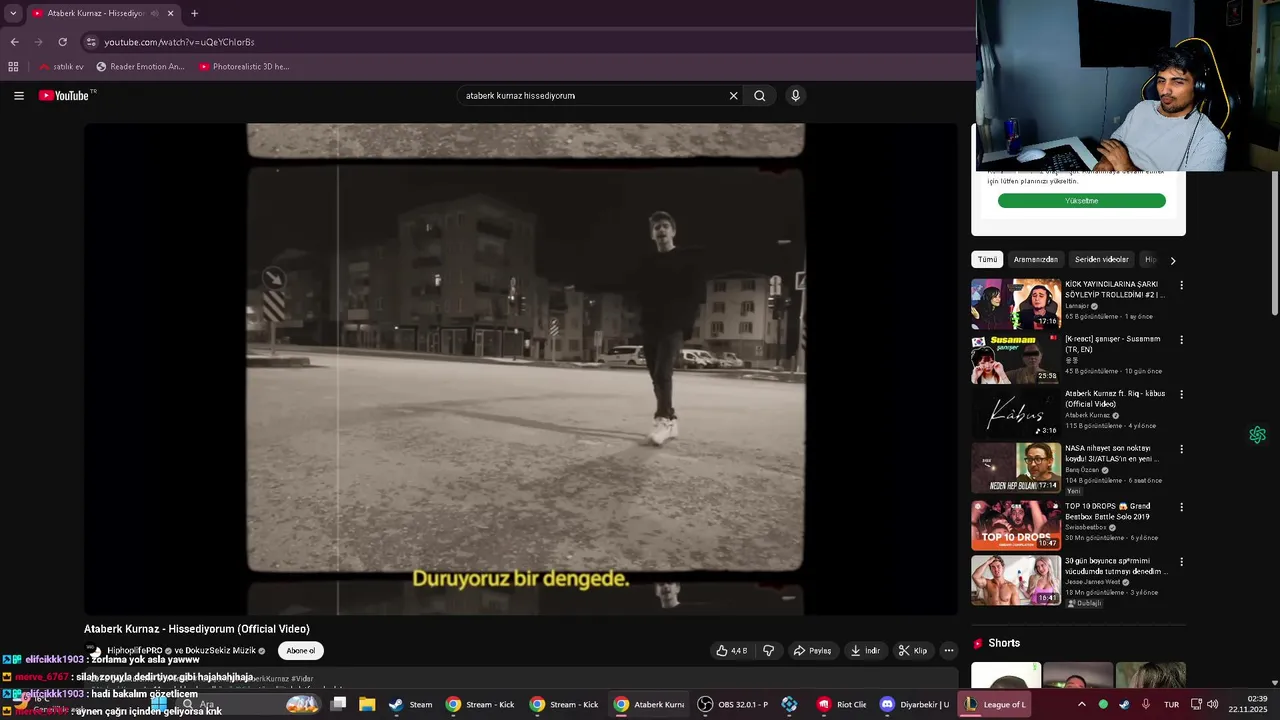
Task: Dislike the Hissediyorum video
Action: pos(768,651)
